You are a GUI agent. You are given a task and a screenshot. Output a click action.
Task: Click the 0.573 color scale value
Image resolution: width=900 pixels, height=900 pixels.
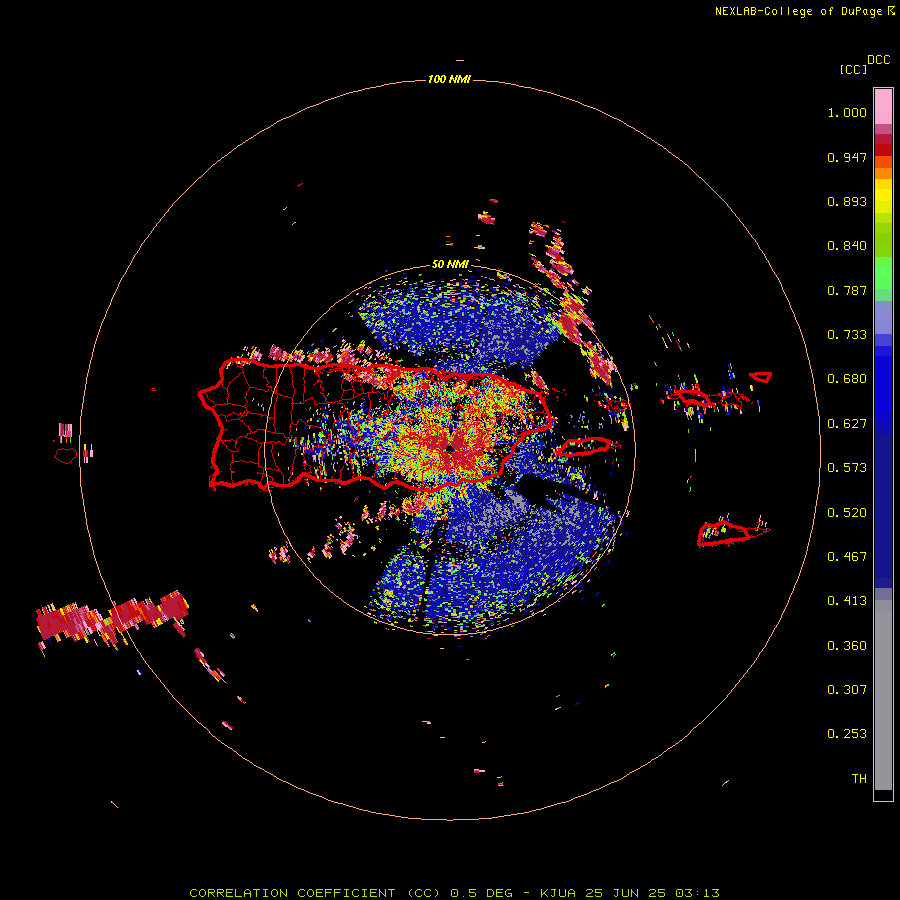tap(847, 468)
